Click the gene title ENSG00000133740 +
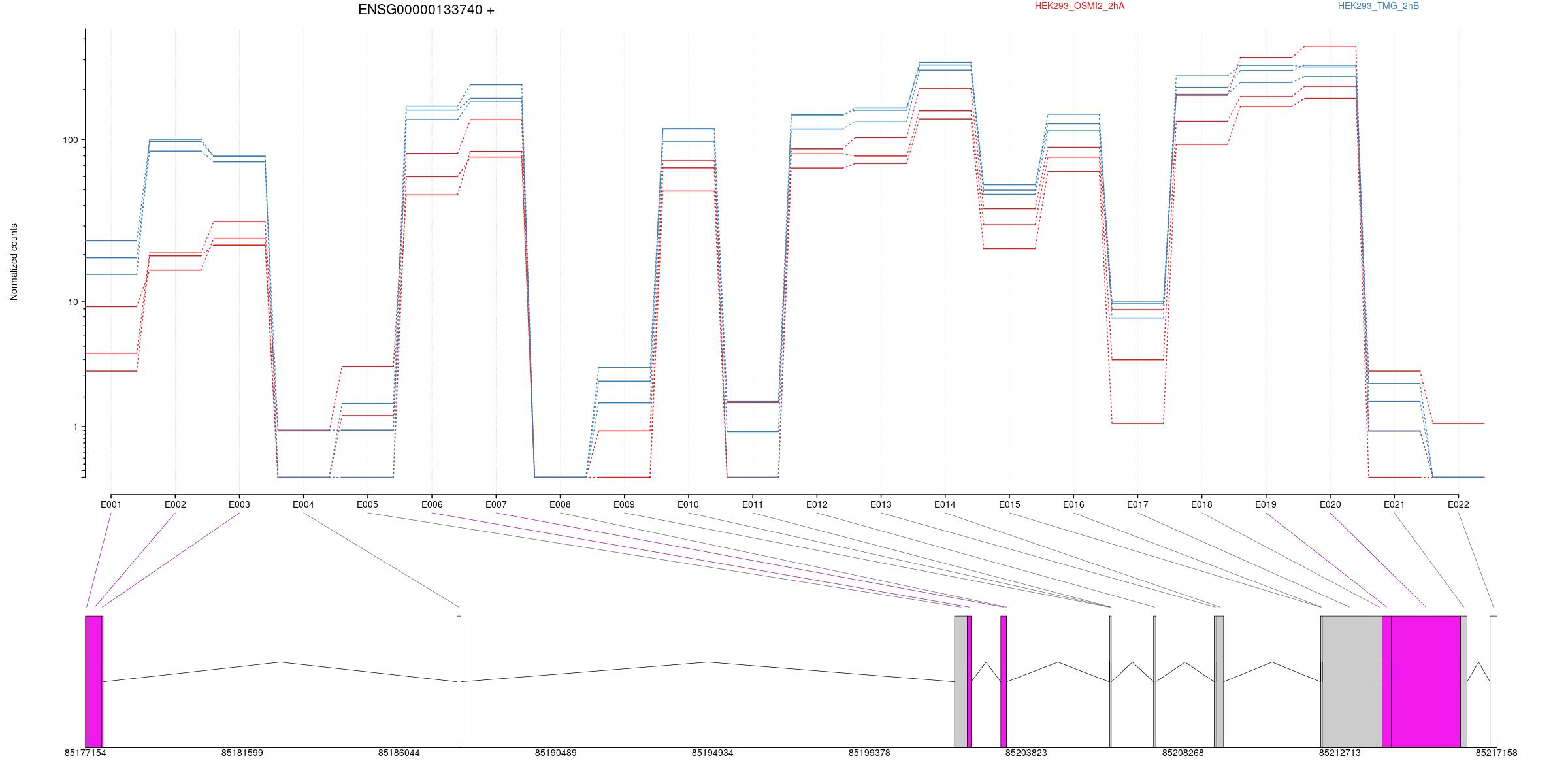The image size is (1568, 784). (x=426, y=10)
